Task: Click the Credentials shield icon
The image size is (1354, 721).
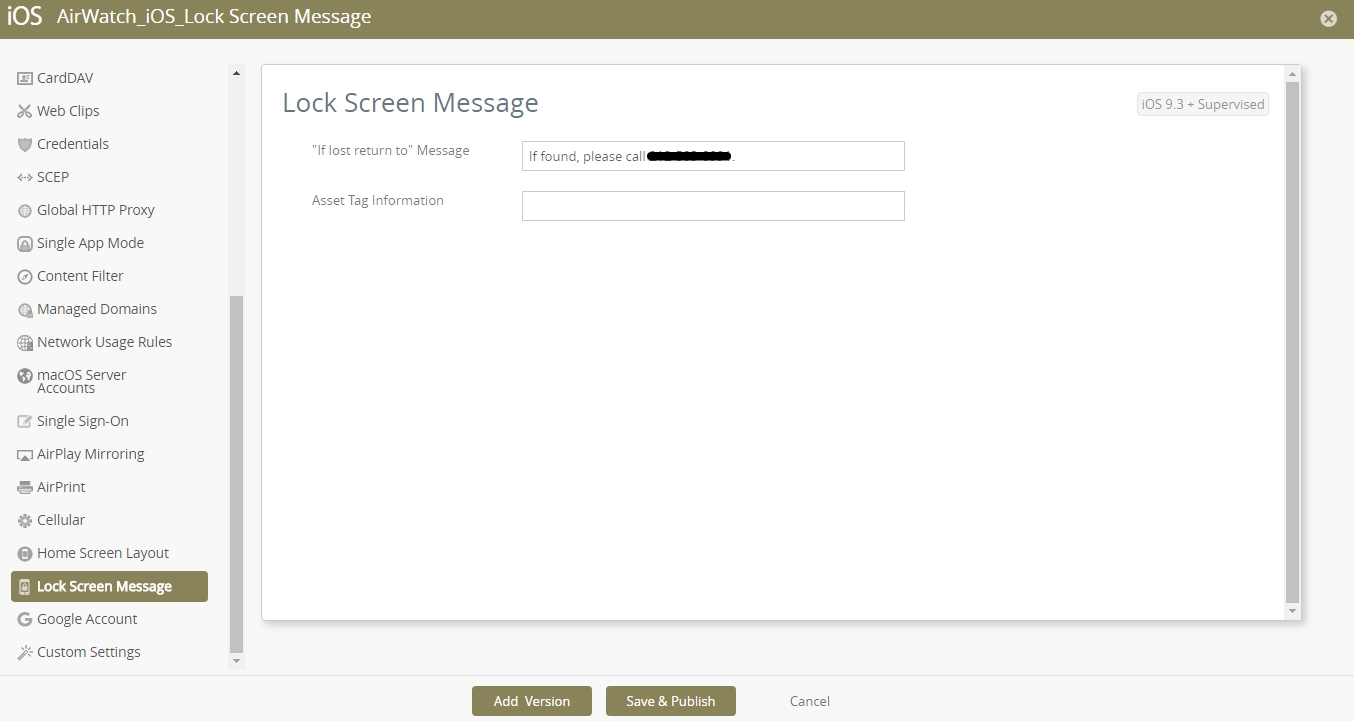Action: (x=25, y=144)
